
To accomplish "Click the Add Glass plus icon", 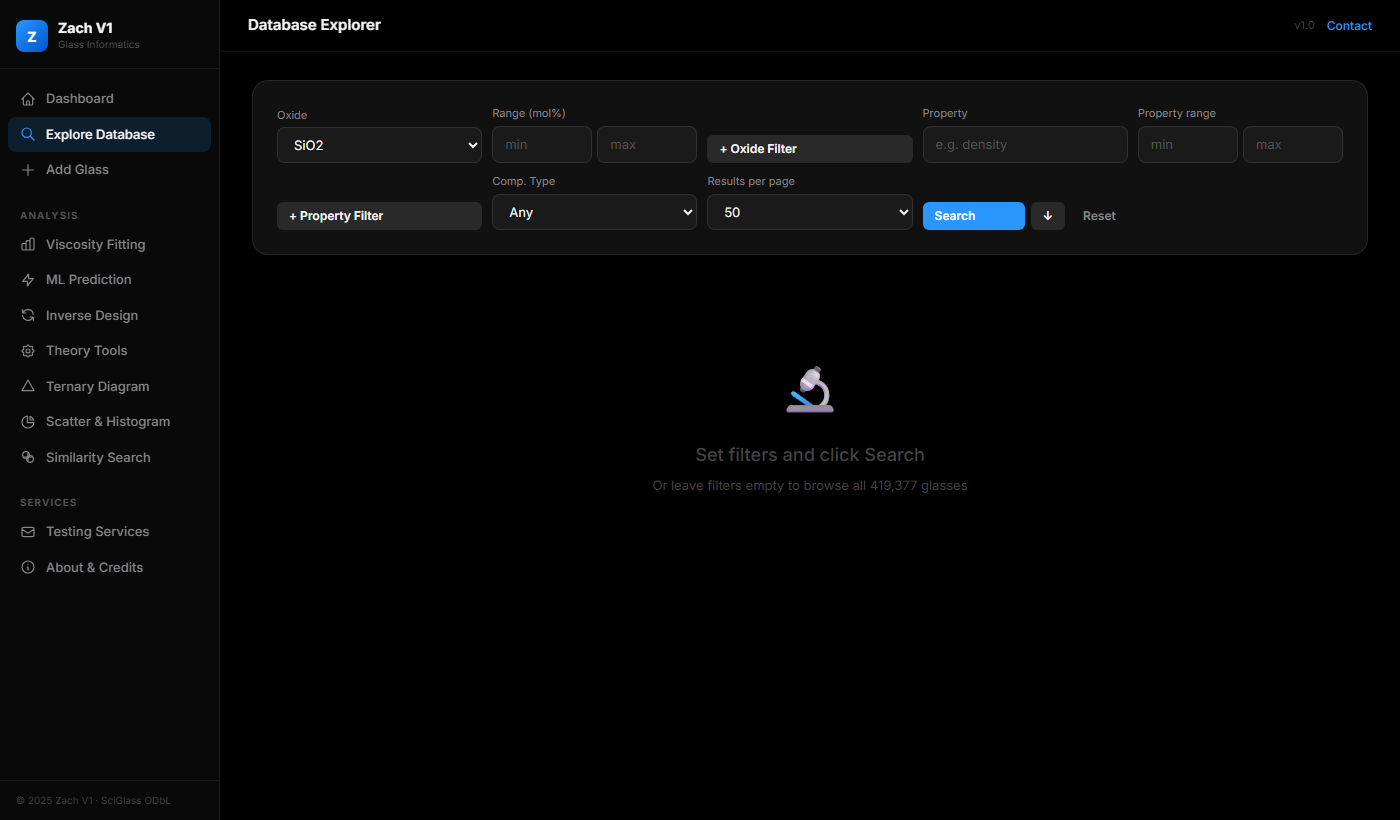I will pos(28,170).
